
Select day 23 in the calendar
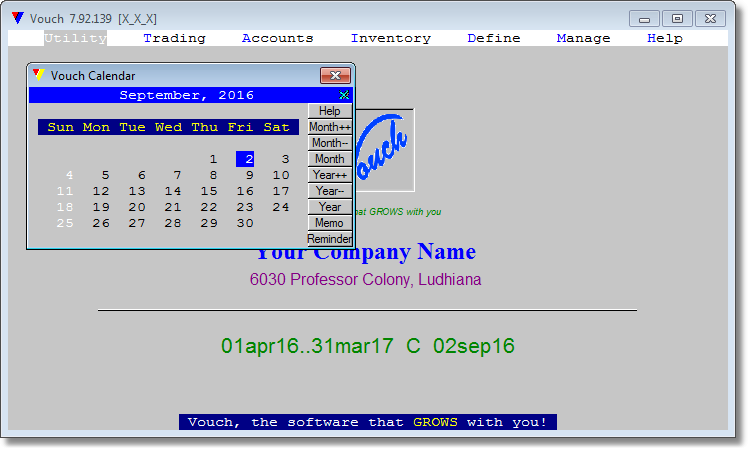click(245, 207)
